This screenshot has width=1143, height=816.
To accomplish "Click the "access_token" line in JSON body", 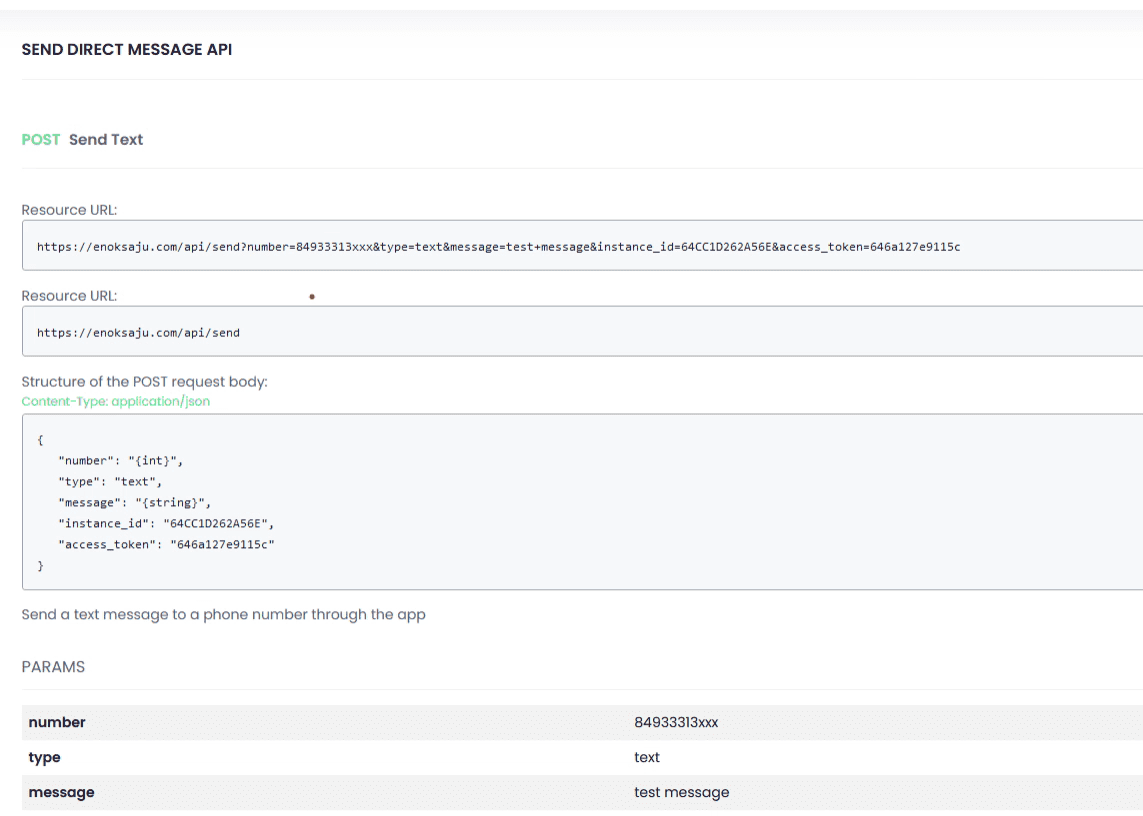I will pos(166,544).
